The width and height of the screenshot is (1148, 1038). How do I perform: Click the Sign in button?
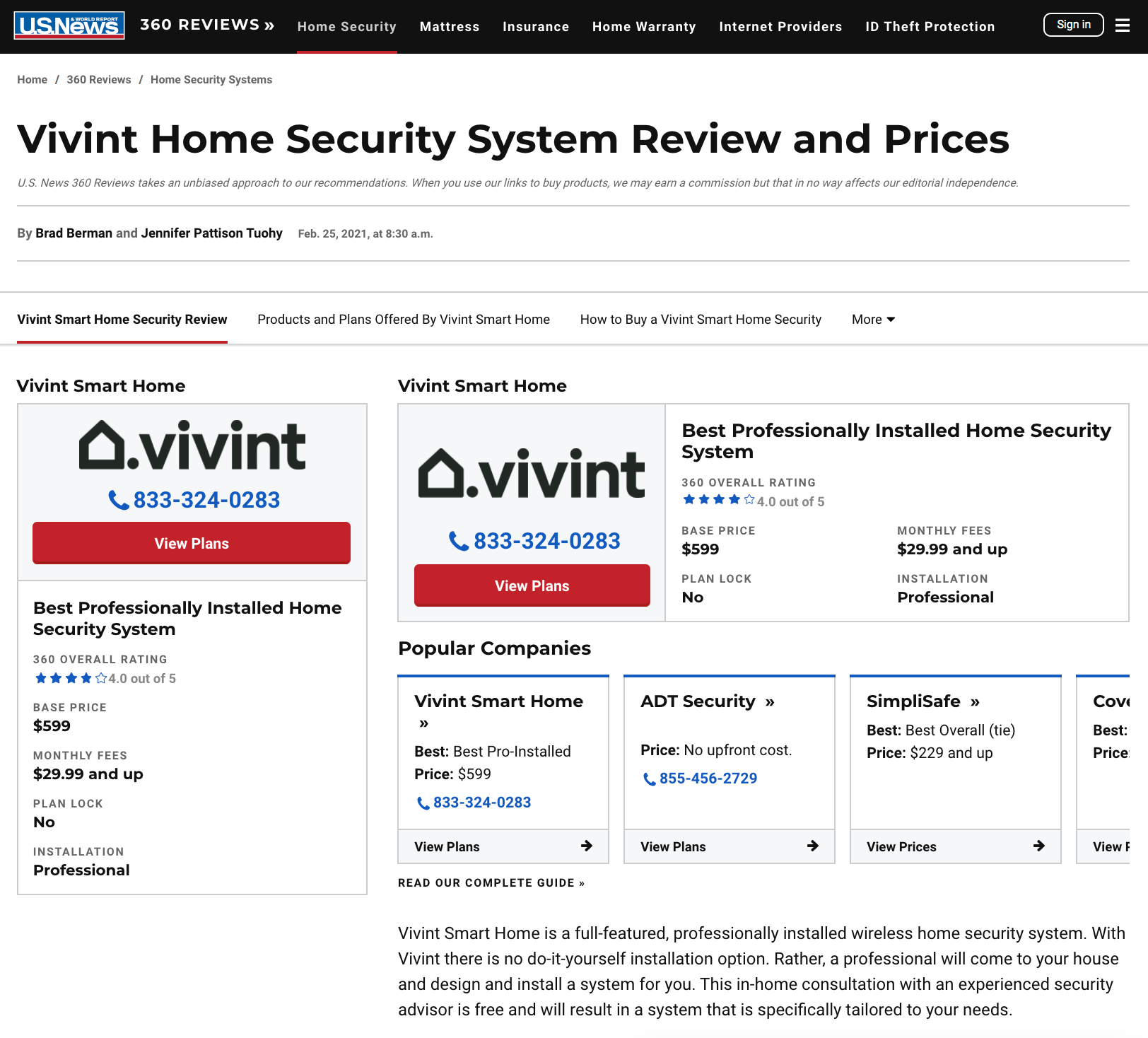(x=1074, y=25)
